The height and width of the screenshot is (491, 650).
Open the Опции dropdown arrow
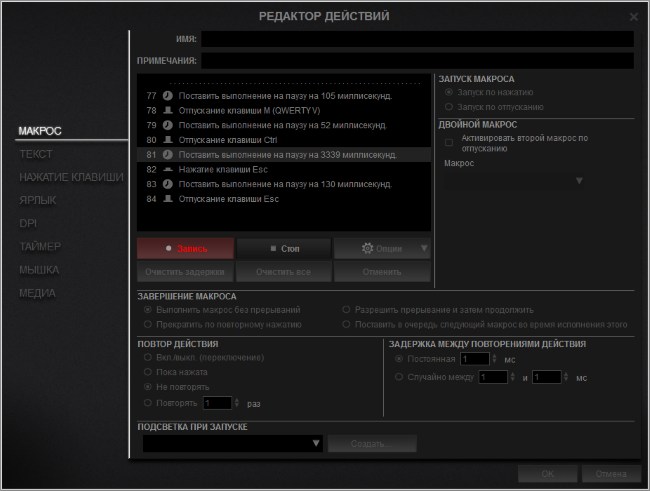(x=424, y=248)
